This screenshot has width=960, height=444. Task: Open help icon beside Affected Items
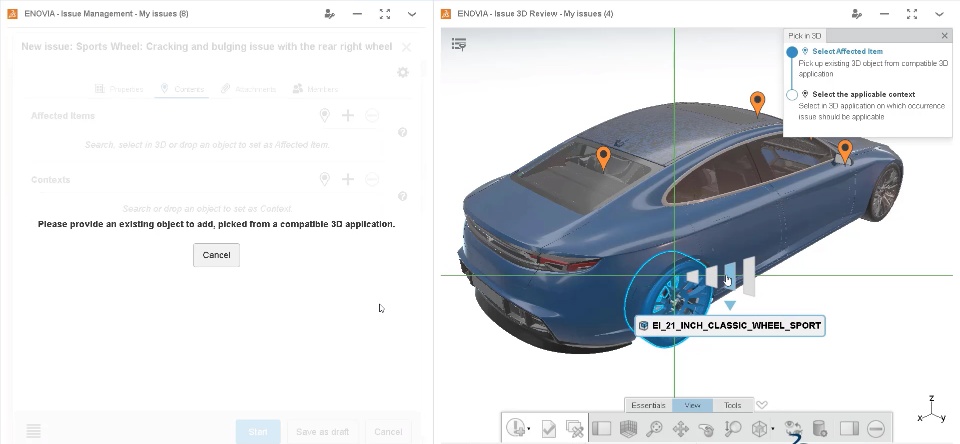pos(402,132)
